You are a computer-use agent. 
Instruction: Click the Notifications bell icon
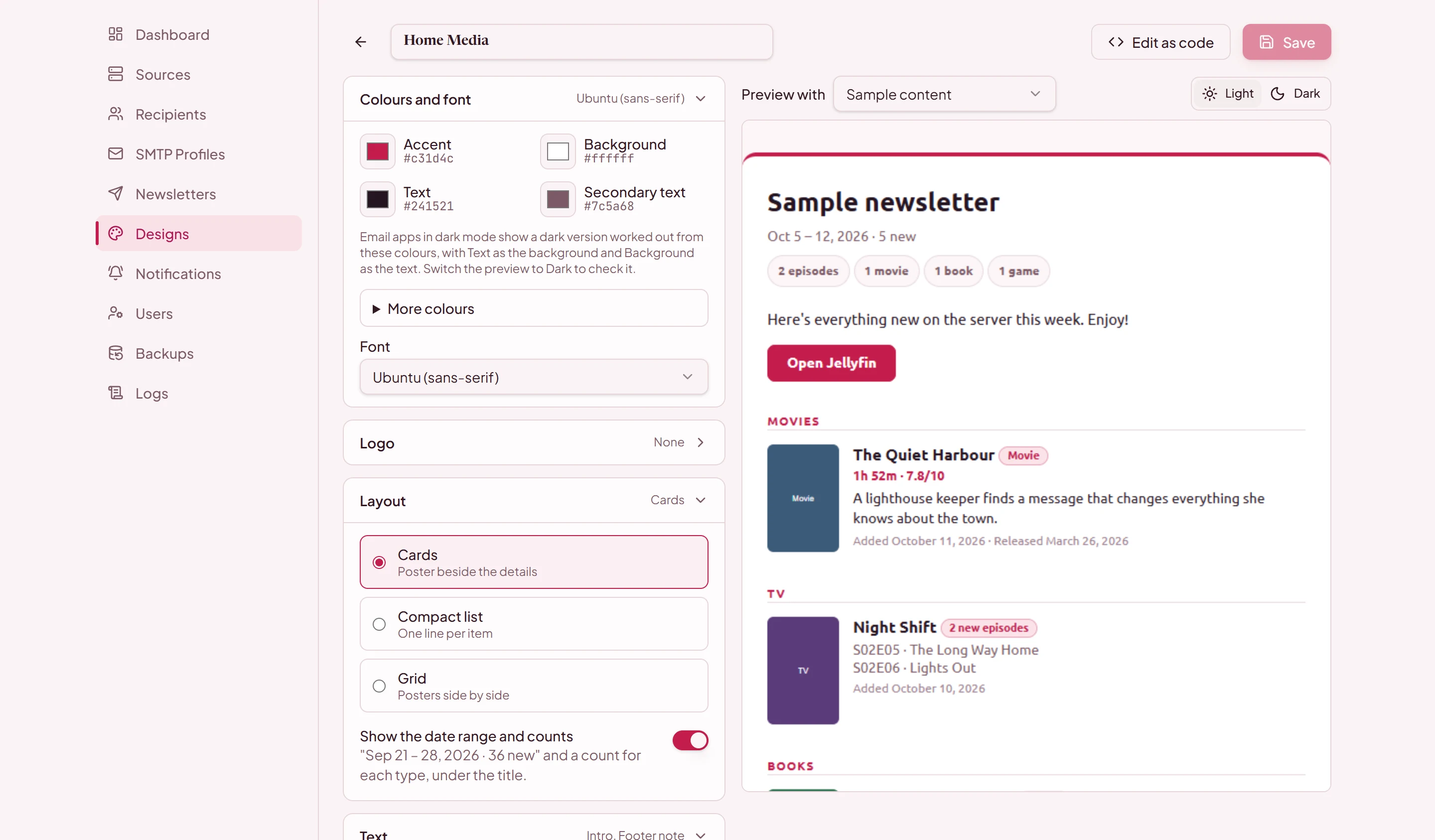point(116,274)
